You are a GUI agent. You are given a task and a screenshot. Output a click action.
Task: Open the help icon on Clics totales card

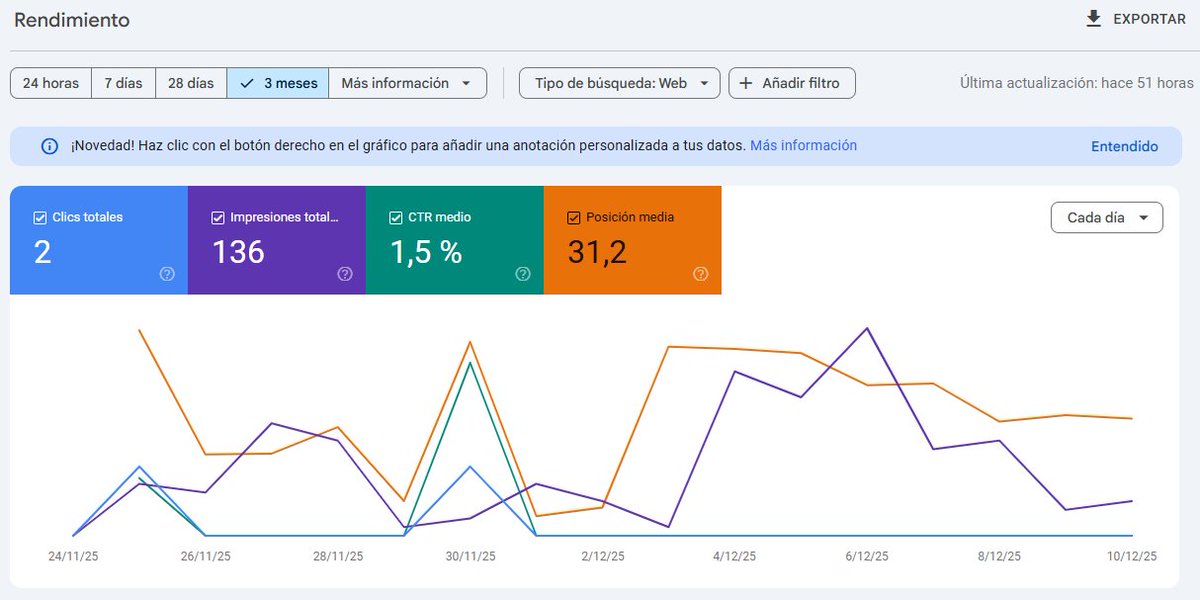(168, 272)
